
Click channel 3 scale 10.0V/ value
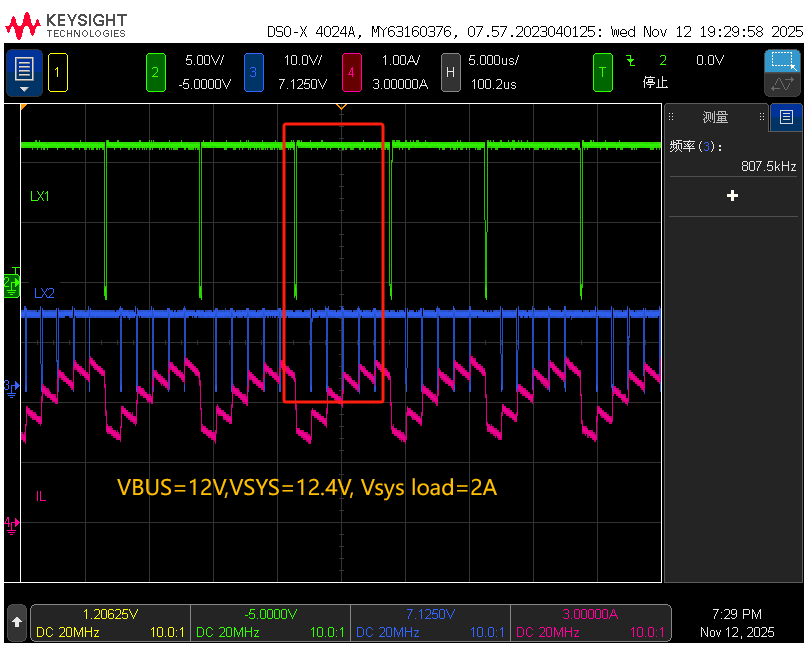pyautogui.click(x=303, y=60)
